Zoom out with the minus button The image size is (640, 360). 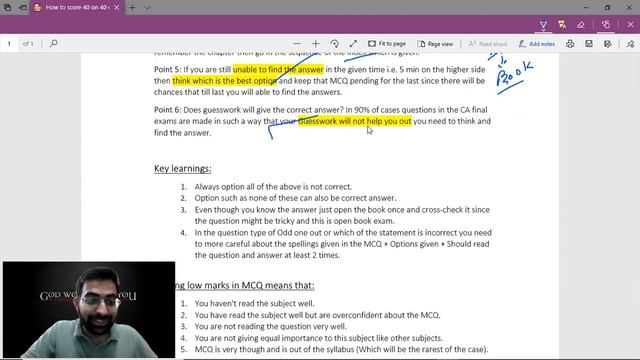[x=297, y=44]
